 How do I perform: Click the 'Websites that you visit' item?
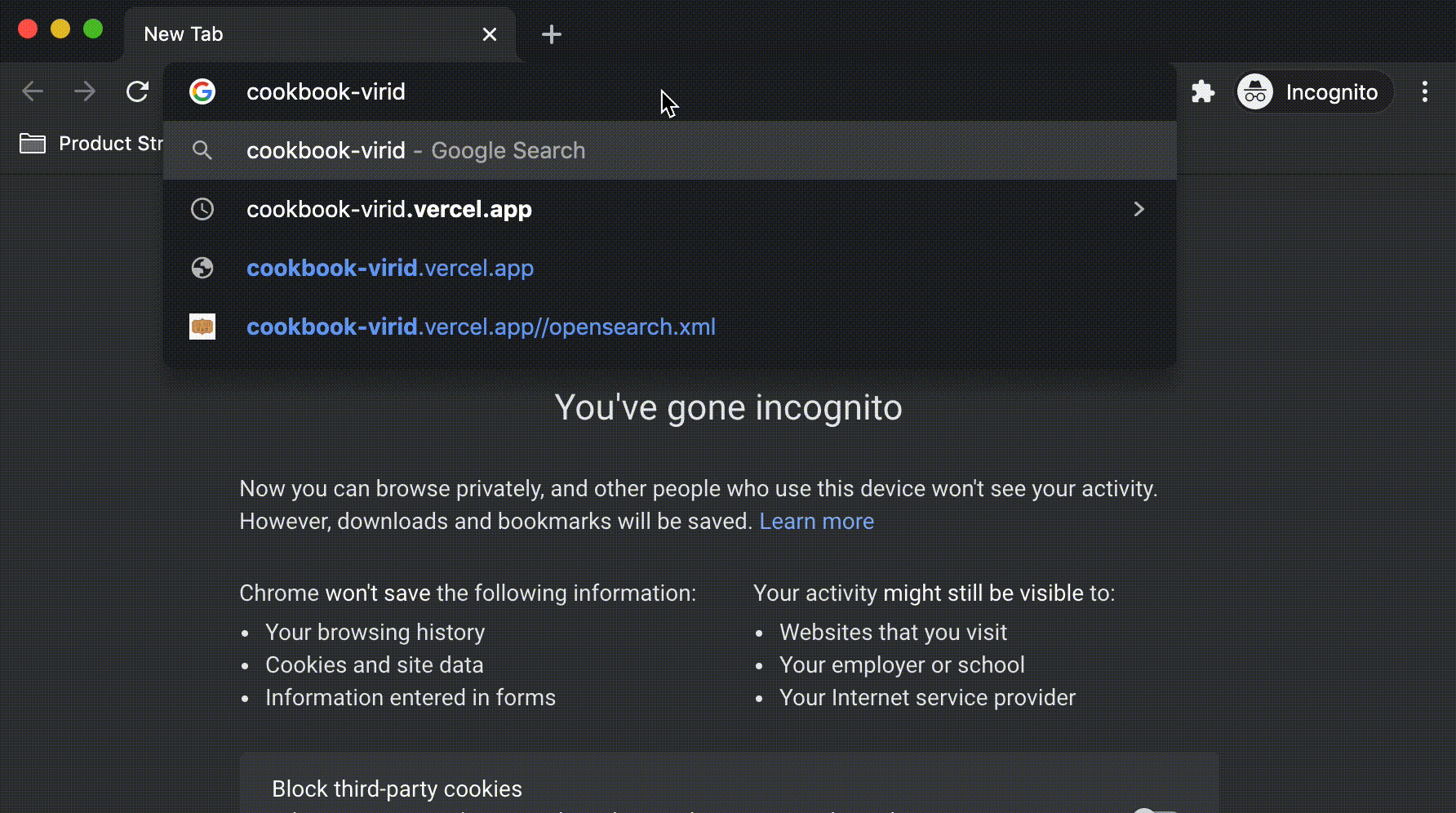click(893, 633)
